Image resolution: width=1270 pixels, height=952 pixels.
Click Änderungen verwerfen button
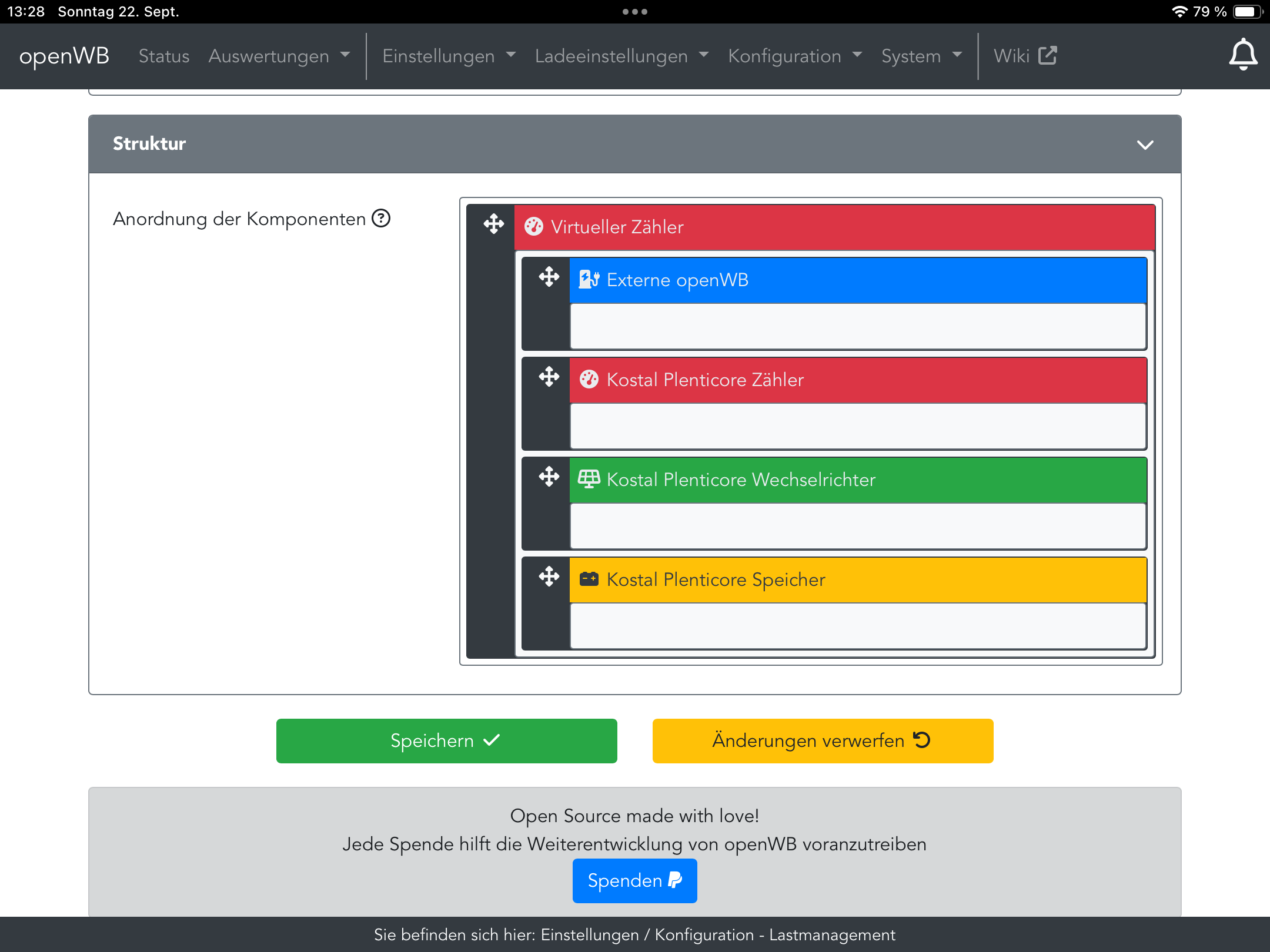pos(823,740)
